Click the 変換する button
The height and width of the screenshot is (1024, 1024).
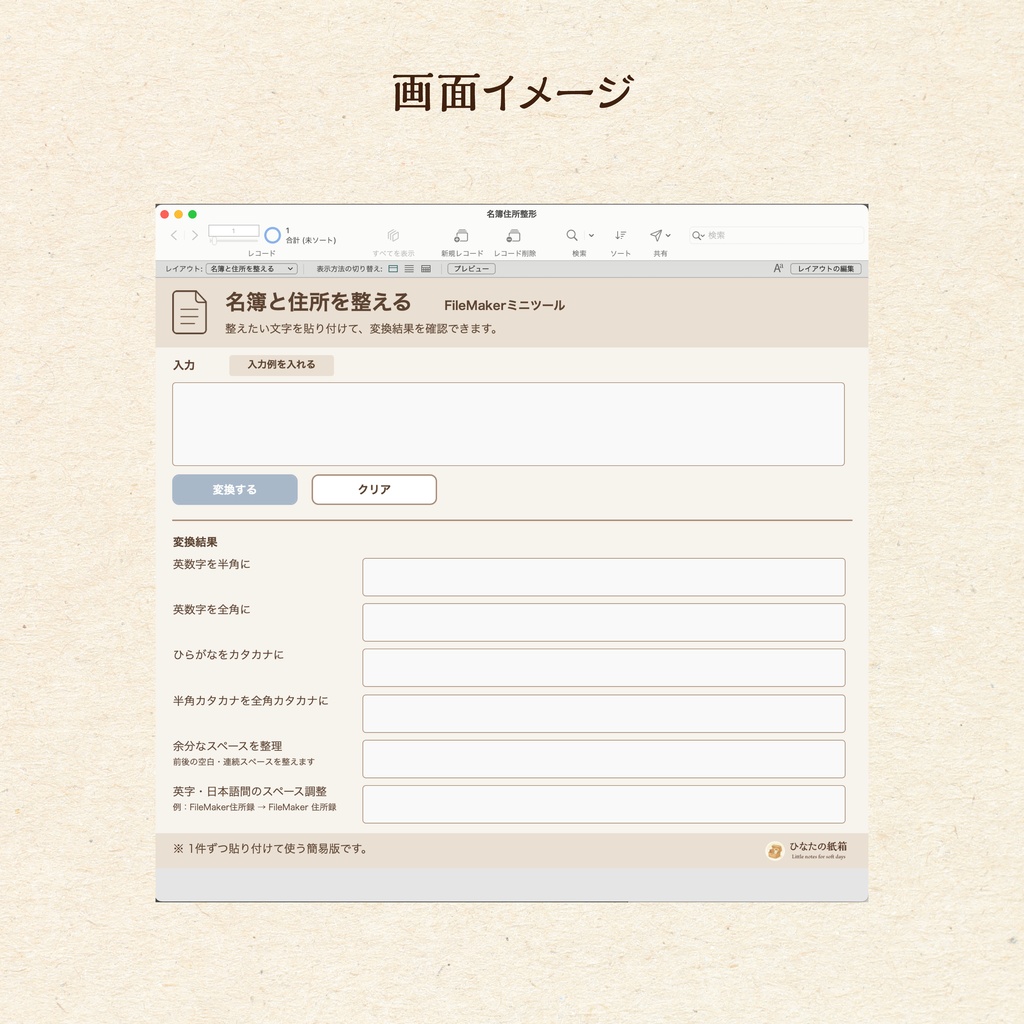point(235,489)
